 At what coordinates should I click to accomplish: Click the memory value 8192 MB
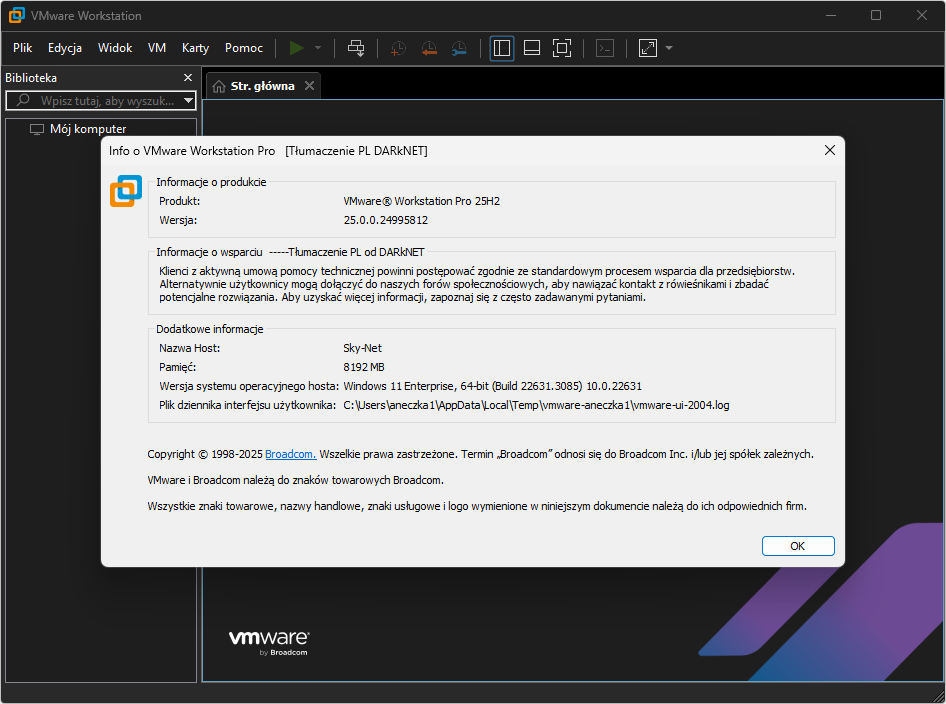pyautogui.click(x=364, y=367)
